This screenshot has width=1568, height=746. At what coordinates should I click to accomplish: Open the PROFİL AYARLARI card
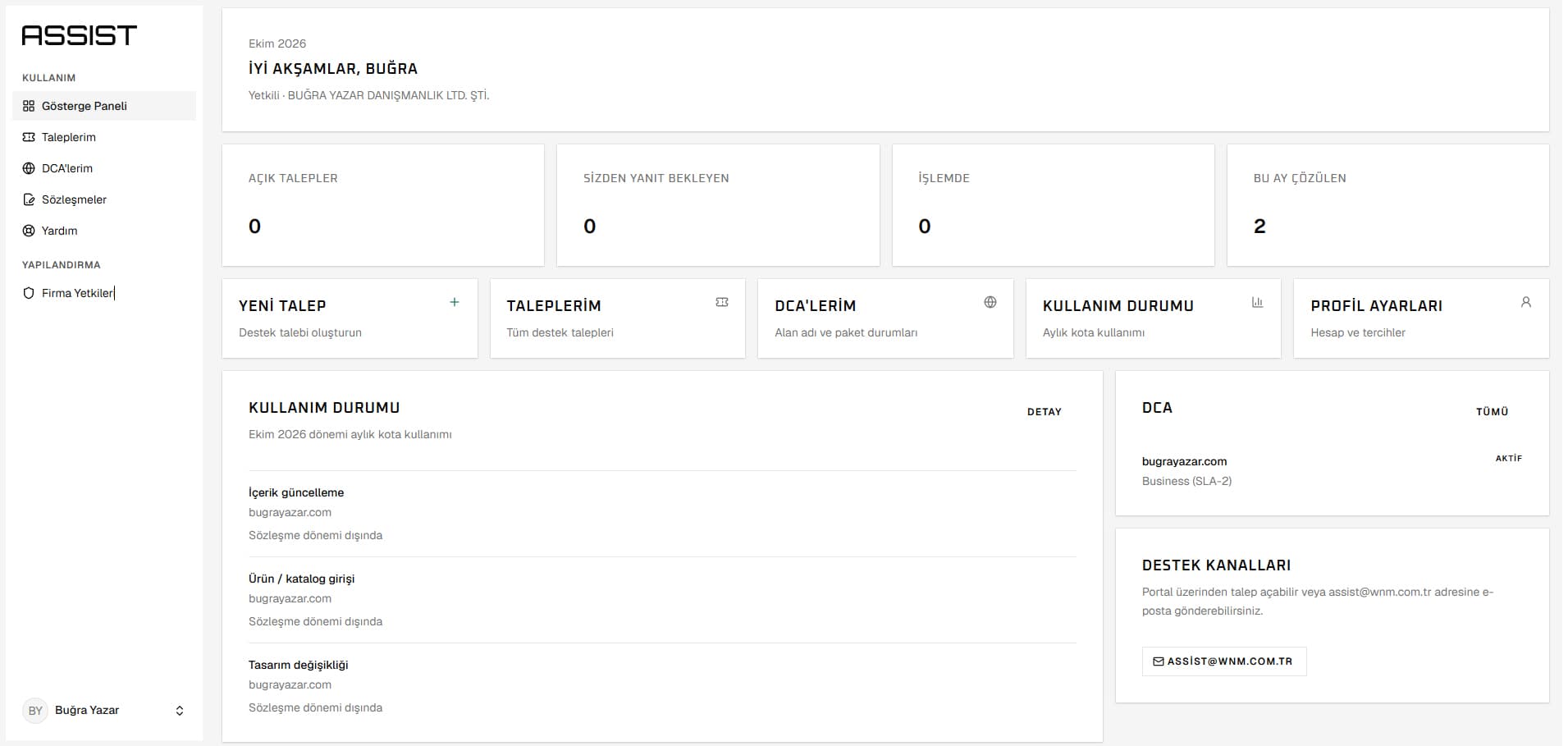(1421, 318)
